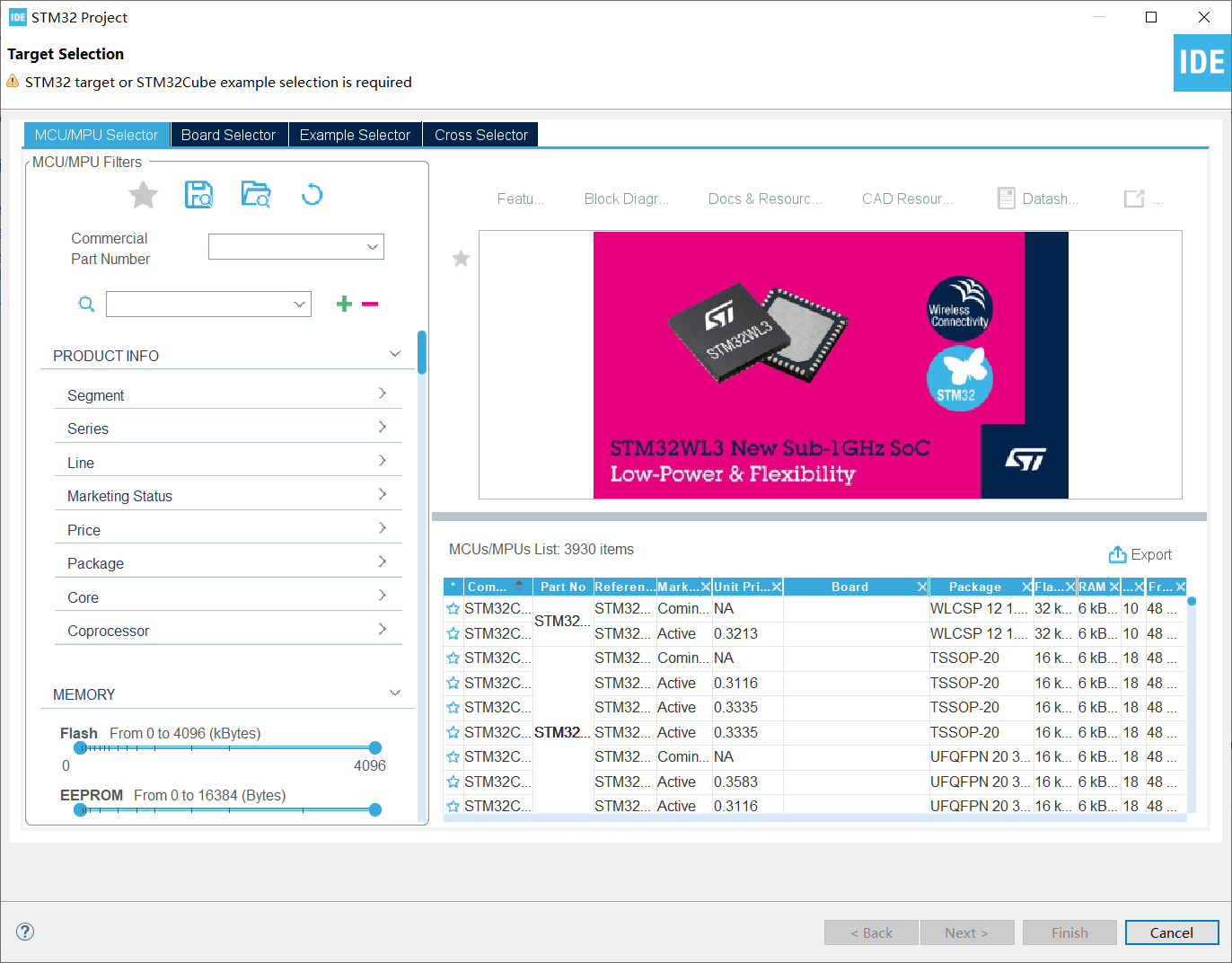Add a filter with the green plus icon

pyautogui.click(x=344, y=304)
